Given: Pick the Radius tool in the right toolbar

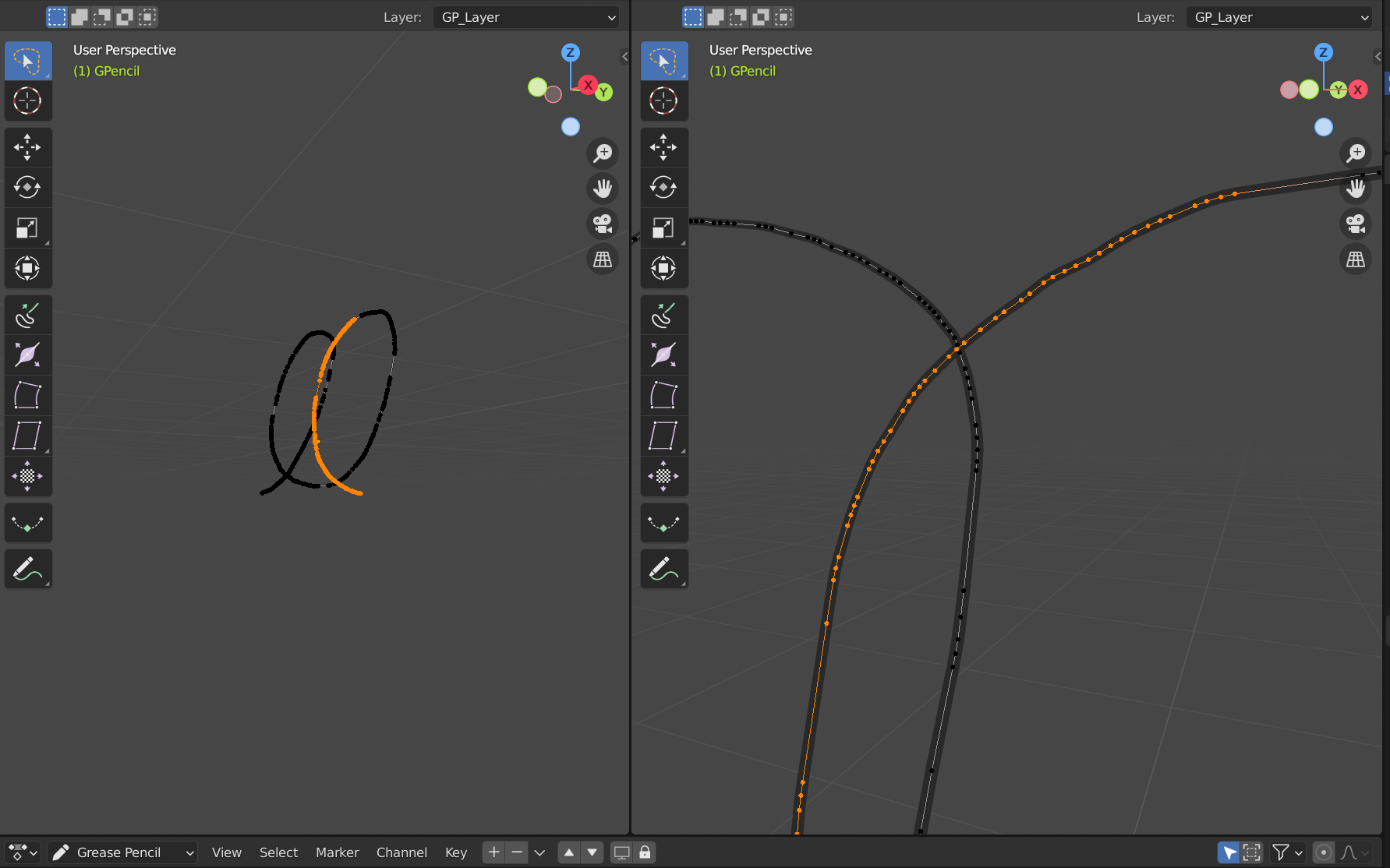Looking at the screenshot, I should tap(664, 355).
